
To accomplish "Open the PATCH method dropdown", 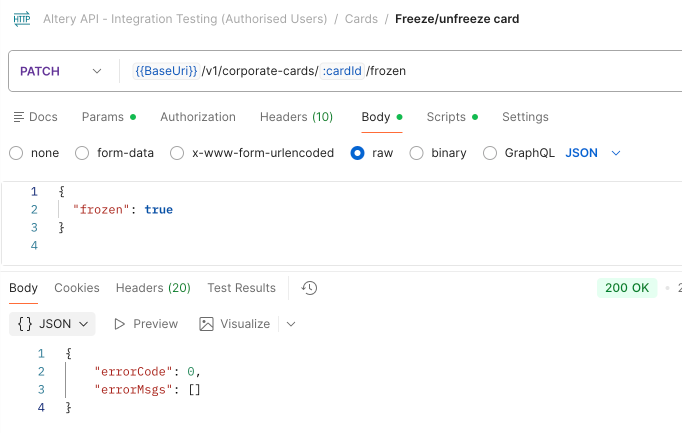I will tap(61, 71).
